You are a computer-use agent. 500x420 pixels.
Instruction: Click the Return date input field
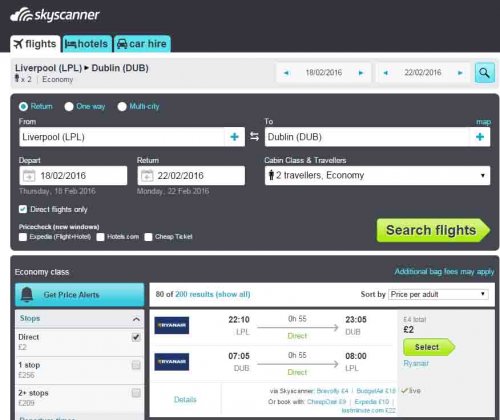pyautogui.click(x=191, y=176)
